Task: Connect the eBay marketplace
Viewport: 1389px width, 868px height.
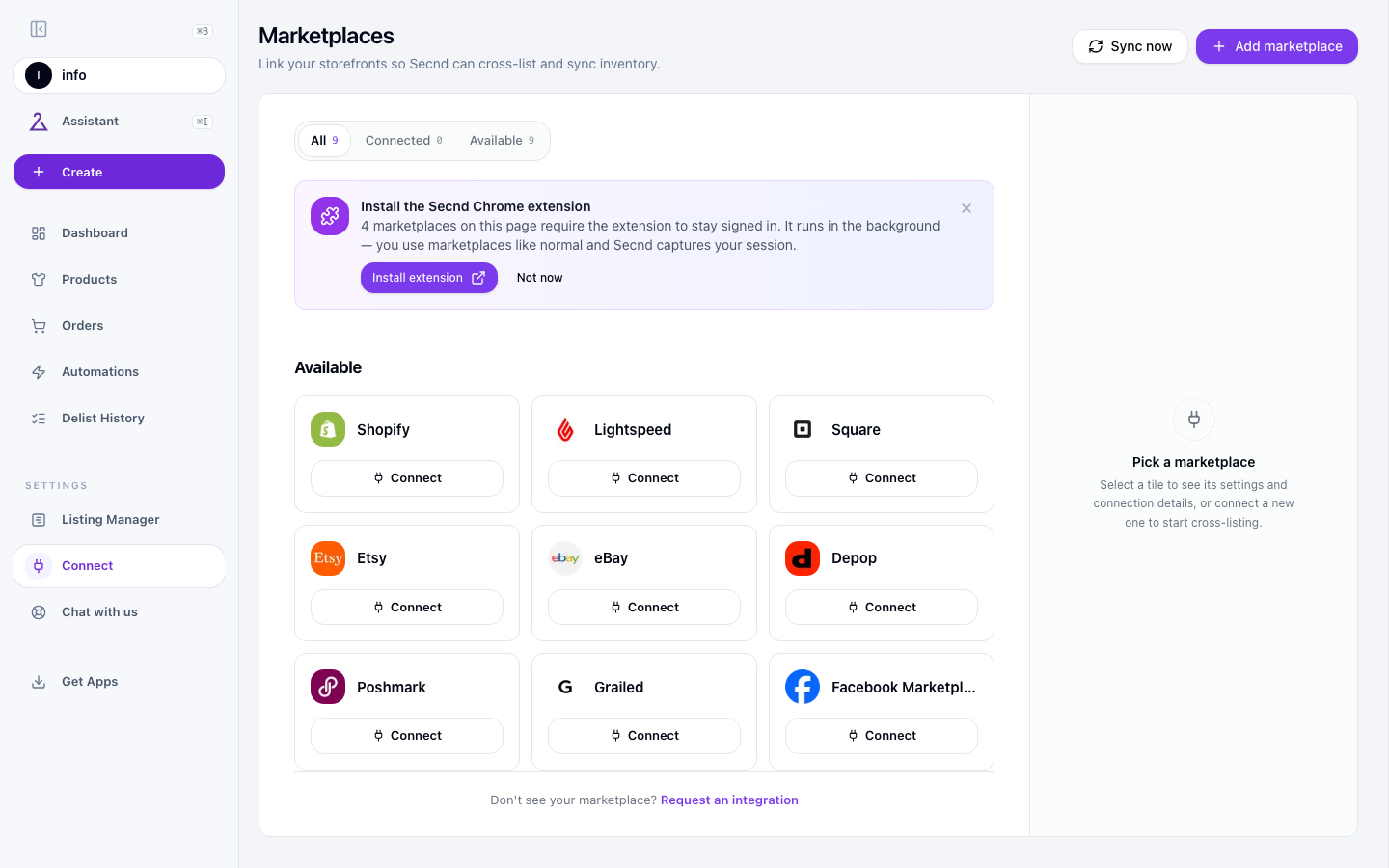Action: pos(644,608)
